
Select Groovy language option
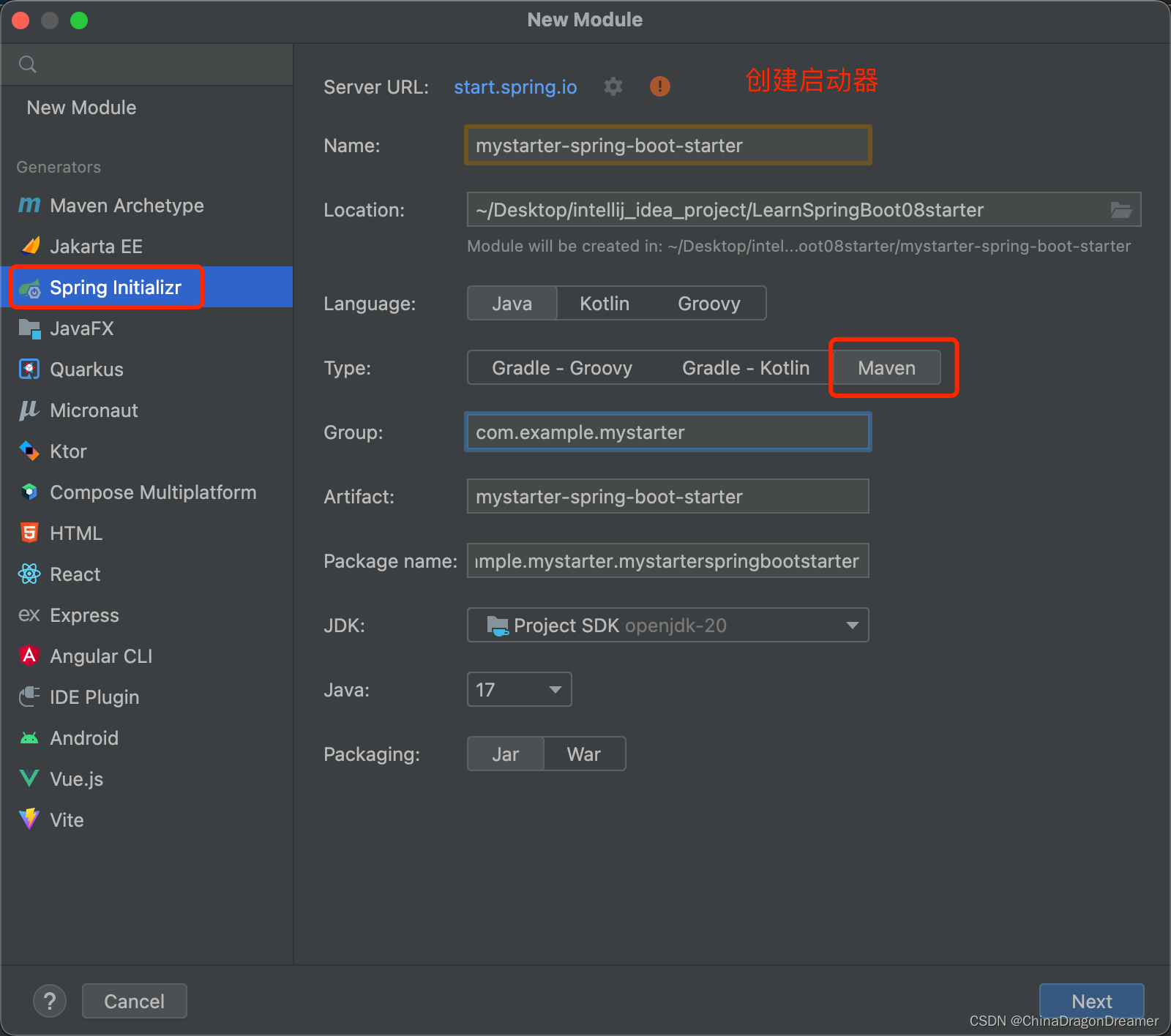click(x=709, y=303)
